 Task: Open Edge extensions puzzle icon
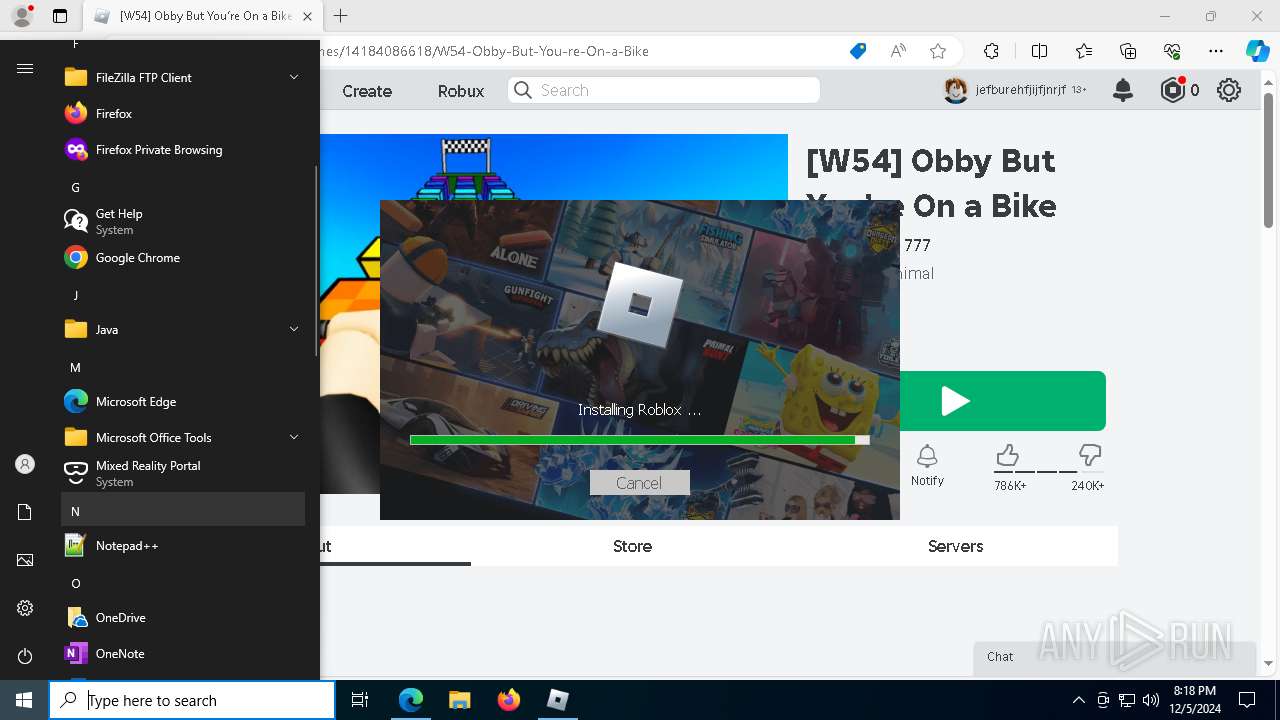(x=991, y=51)
